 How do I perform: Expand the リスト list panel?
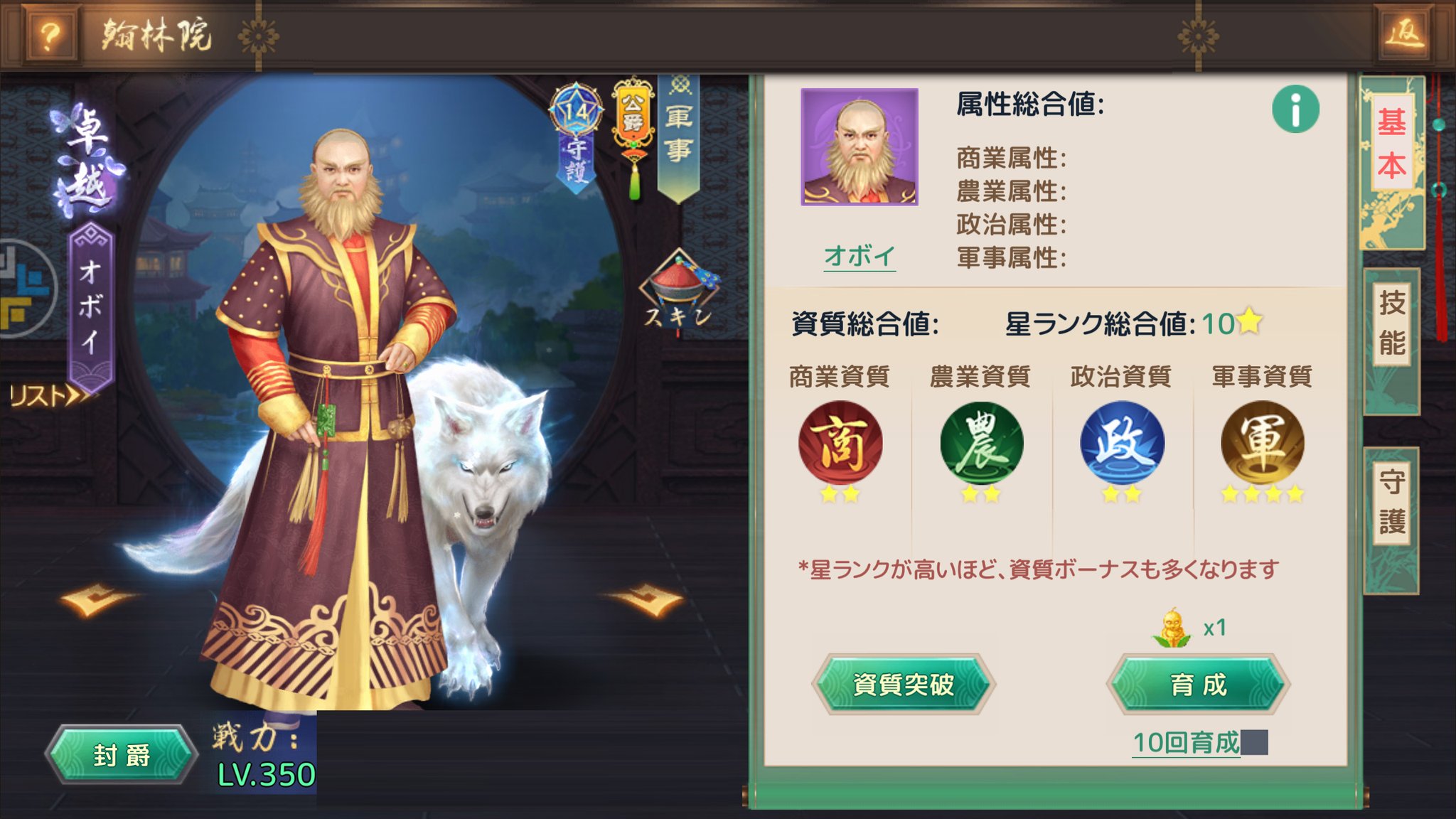pos(50,395)
